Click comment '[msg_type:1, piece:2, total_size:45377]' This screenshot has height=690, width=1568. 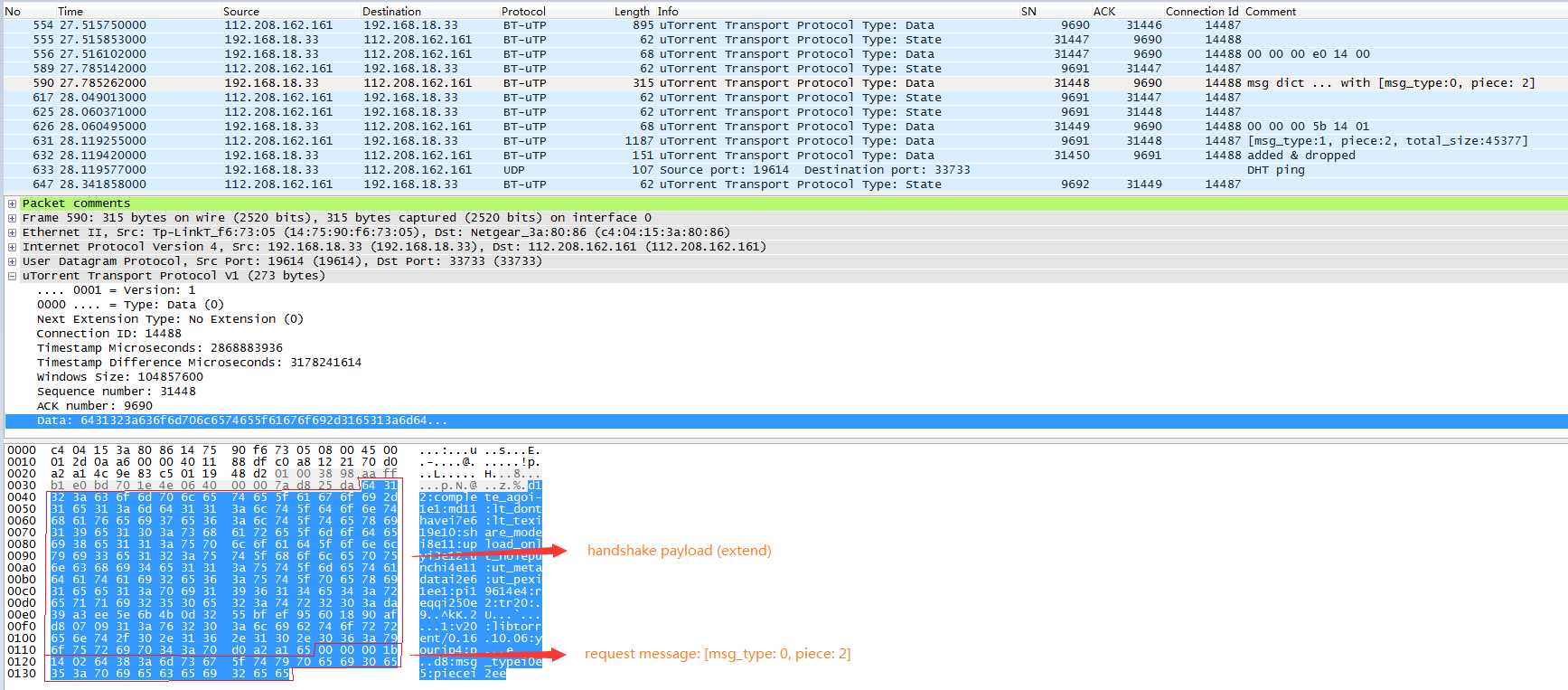click(x=1387, y=141)
